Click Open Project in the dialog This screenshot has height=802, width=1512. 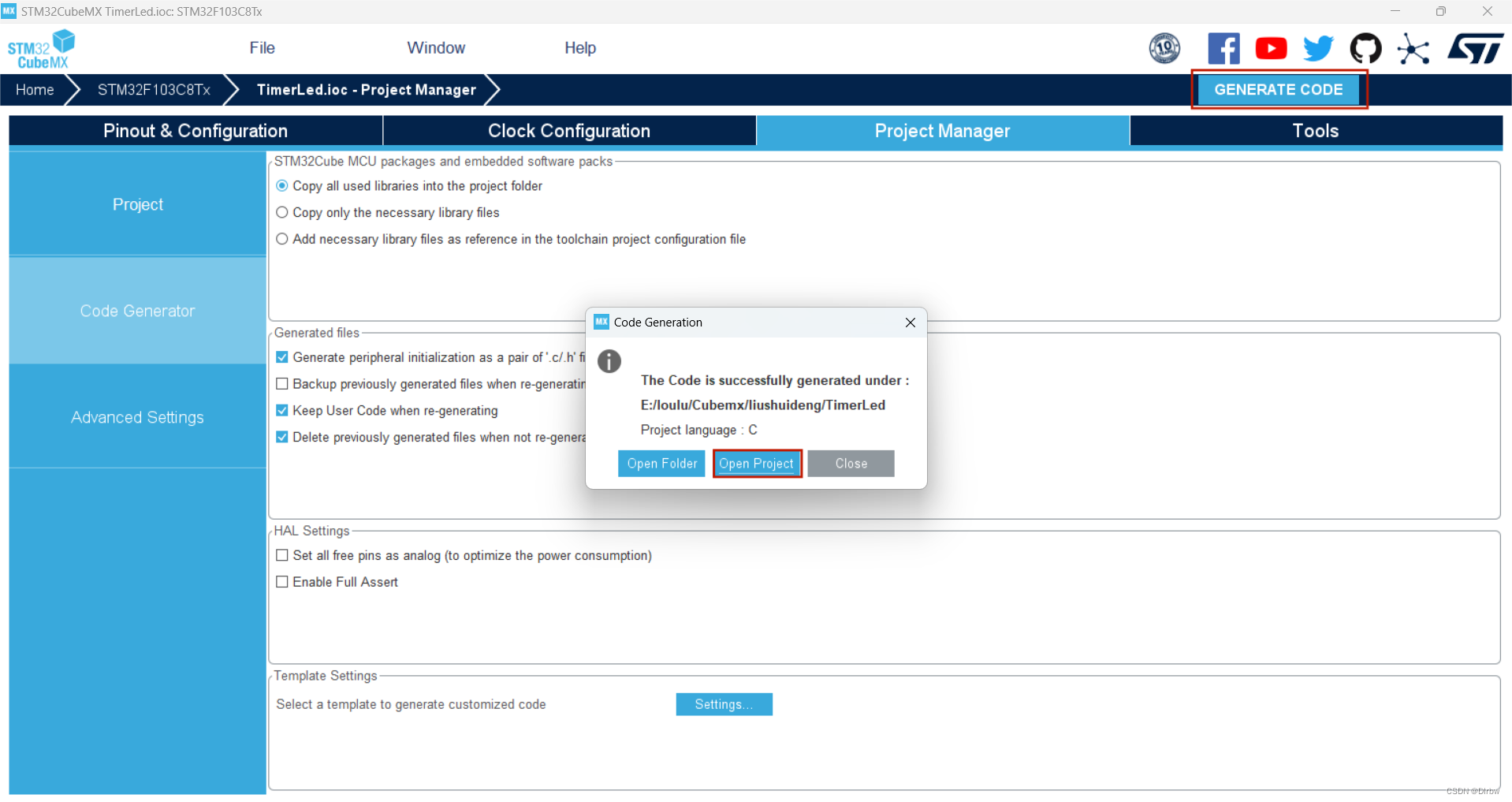[757, 464]
